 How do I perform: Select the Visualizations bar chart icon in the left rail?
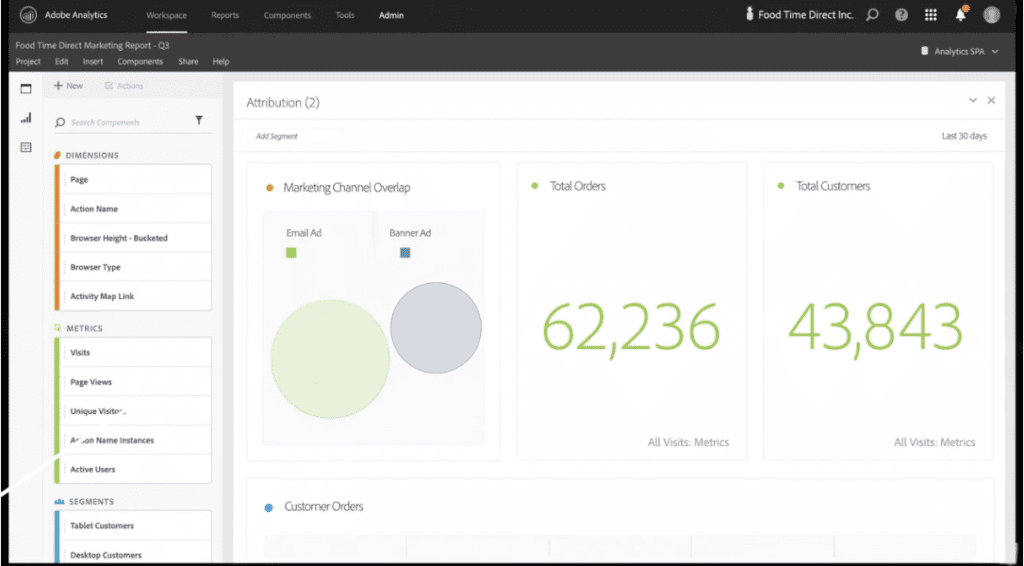pos(25,118)
